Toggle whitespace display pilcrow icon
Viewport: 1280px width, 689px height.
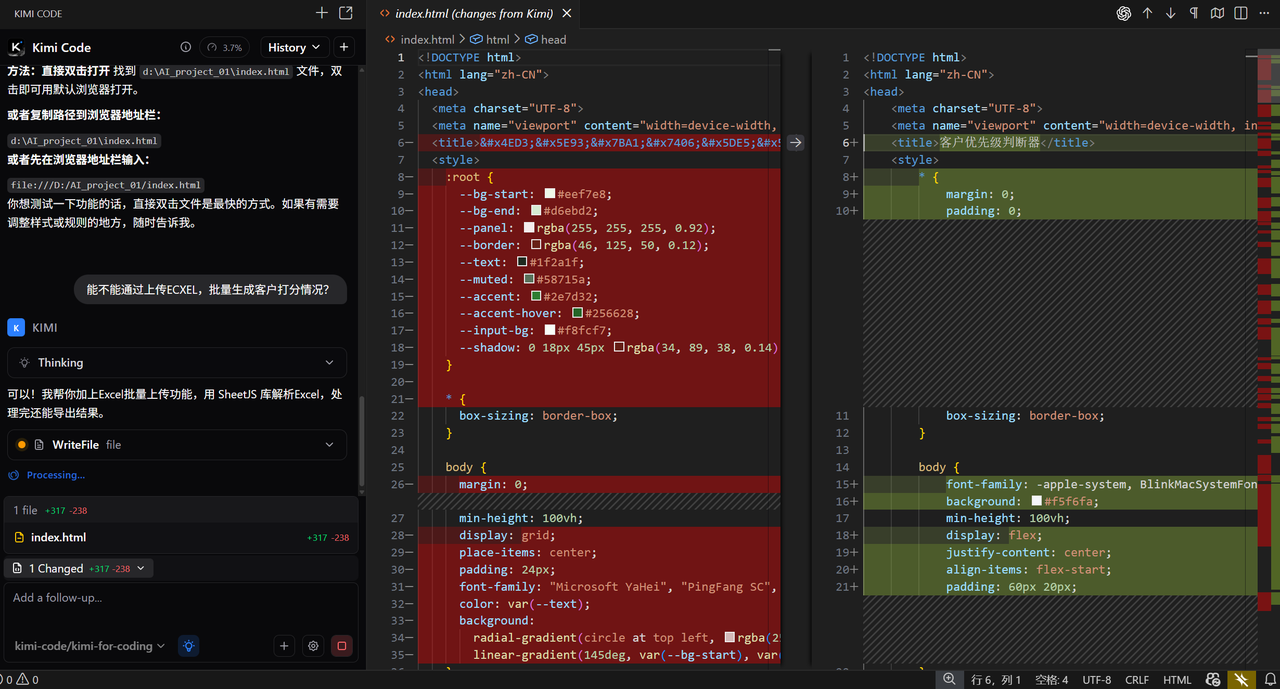pyautogui.click(x=1193, y=13)
